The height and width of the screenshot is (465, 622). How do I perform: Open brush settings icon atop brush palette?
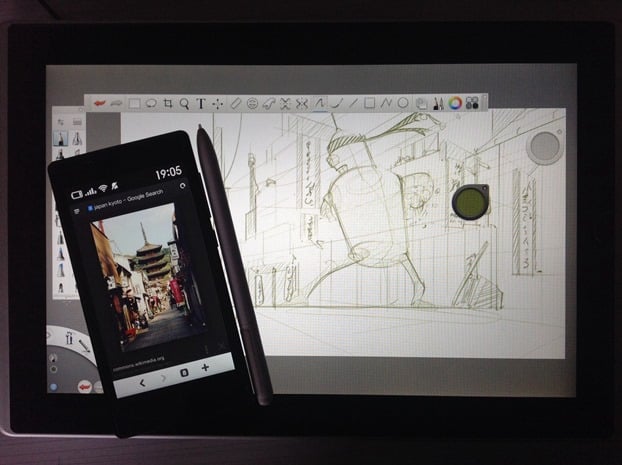(x=61, y=122)
